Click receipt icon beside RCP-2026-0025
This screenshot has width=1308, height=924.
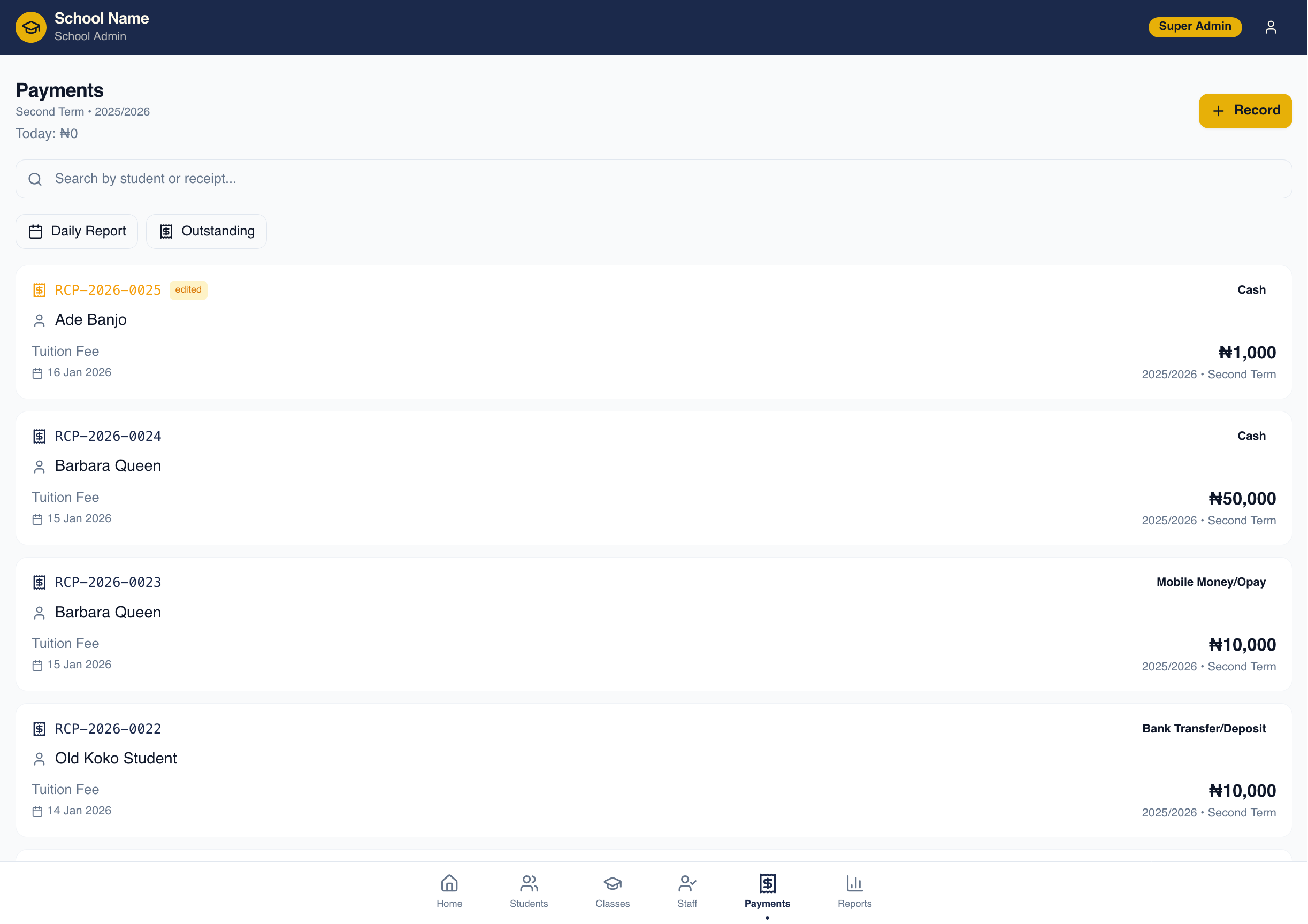tap(39, 291)
